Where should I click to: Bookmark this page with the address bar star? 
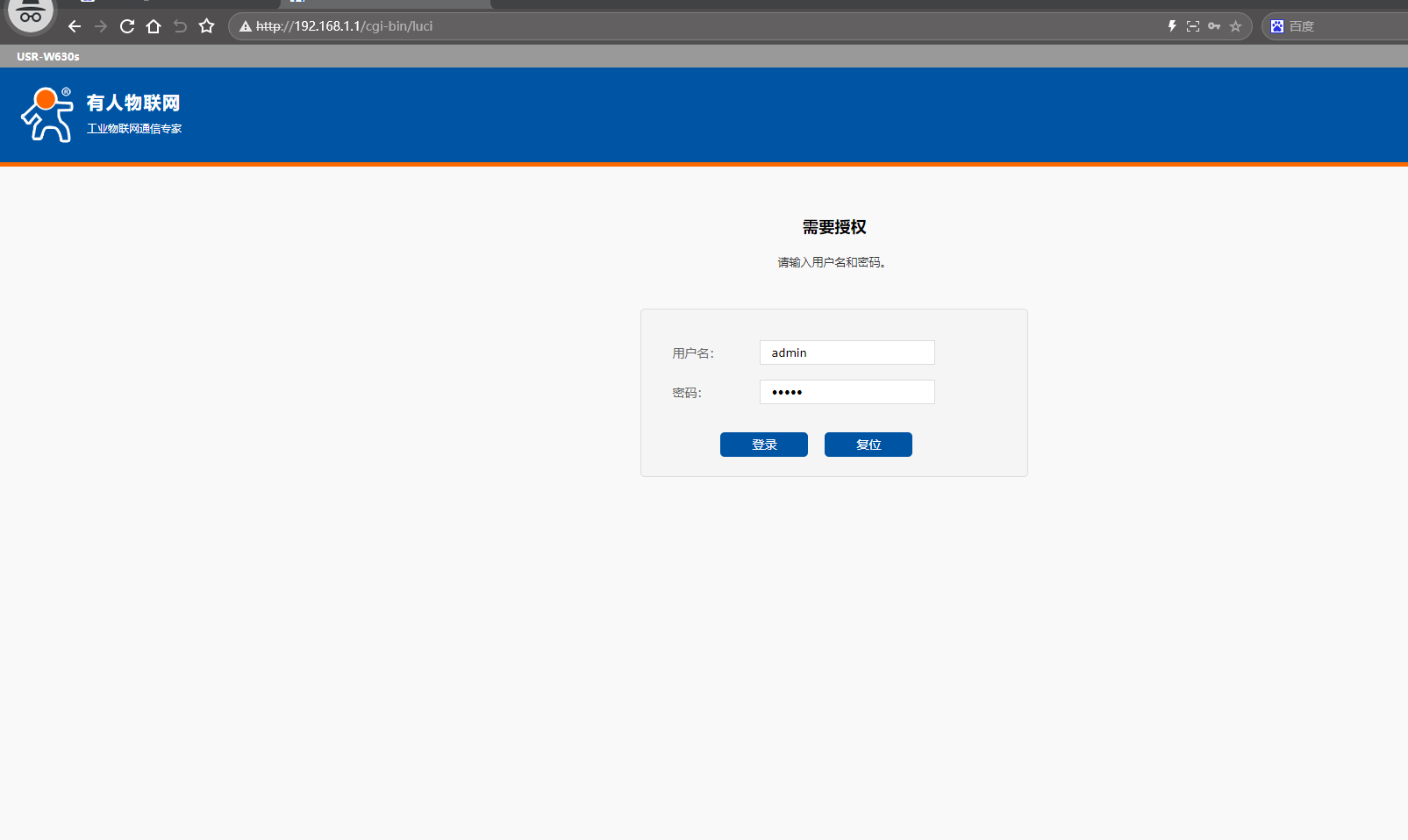(1236, 26)
